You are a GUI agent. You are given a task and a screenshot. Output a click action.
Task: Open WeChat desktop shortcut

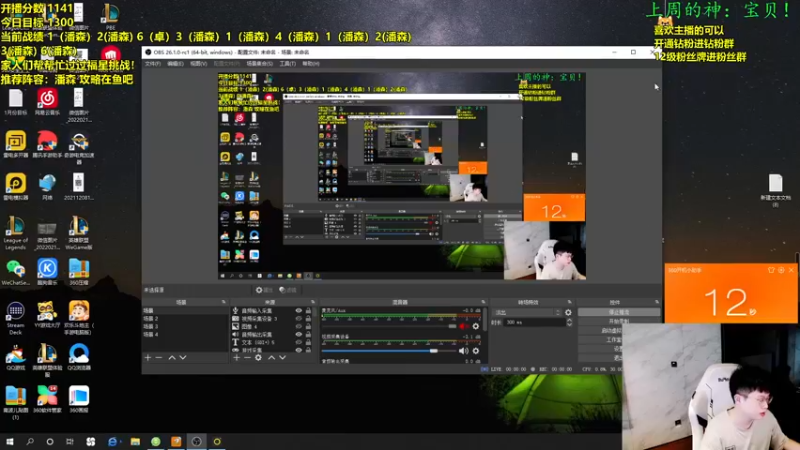15,268
